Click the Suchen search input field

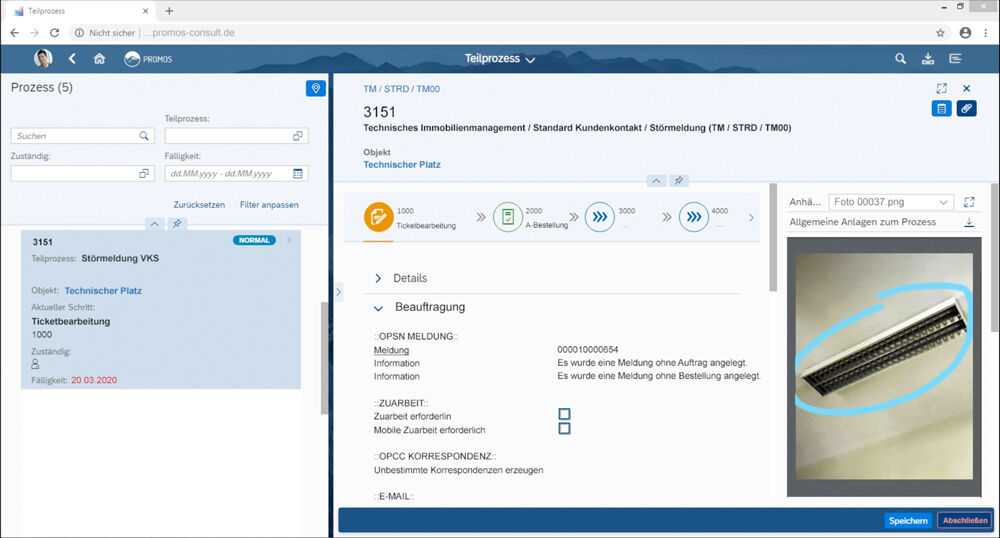[x=75, y=136]
